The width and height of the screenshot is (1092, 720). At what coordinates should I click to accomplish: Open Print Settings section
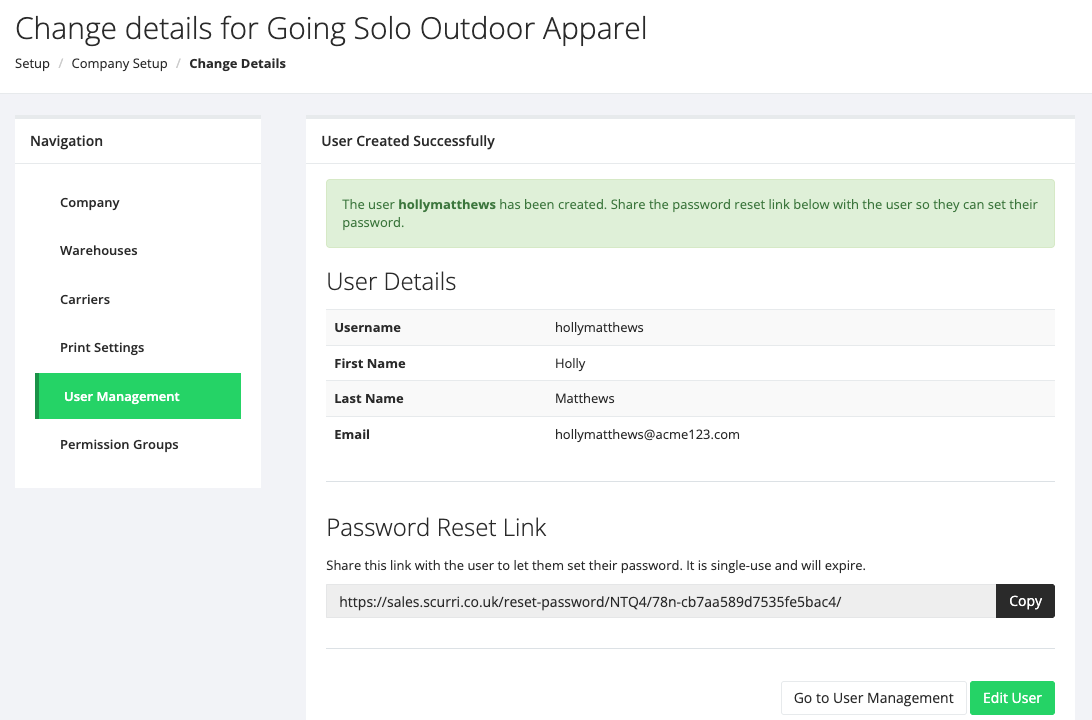(102, 347)
